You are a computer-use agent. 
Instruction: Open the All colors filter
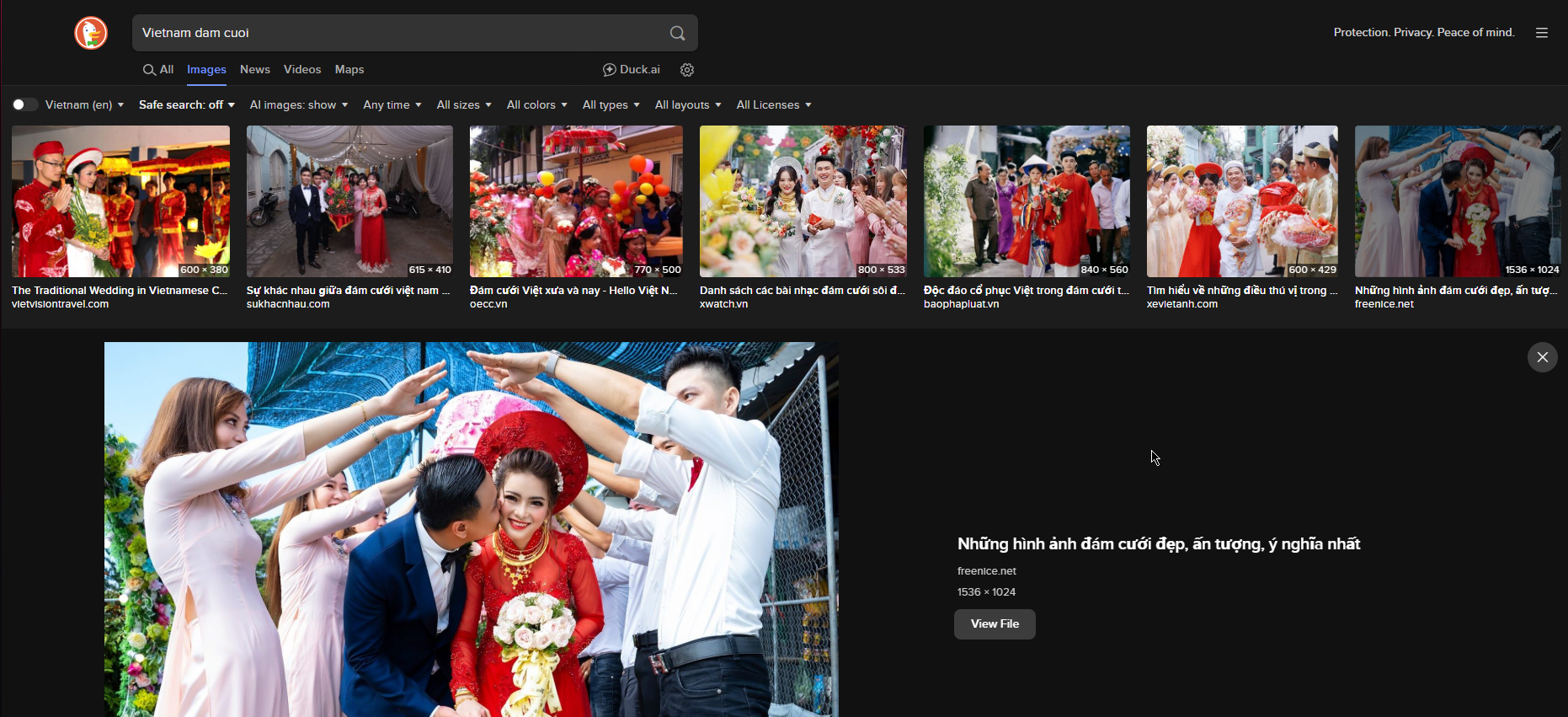click(536, 104)
